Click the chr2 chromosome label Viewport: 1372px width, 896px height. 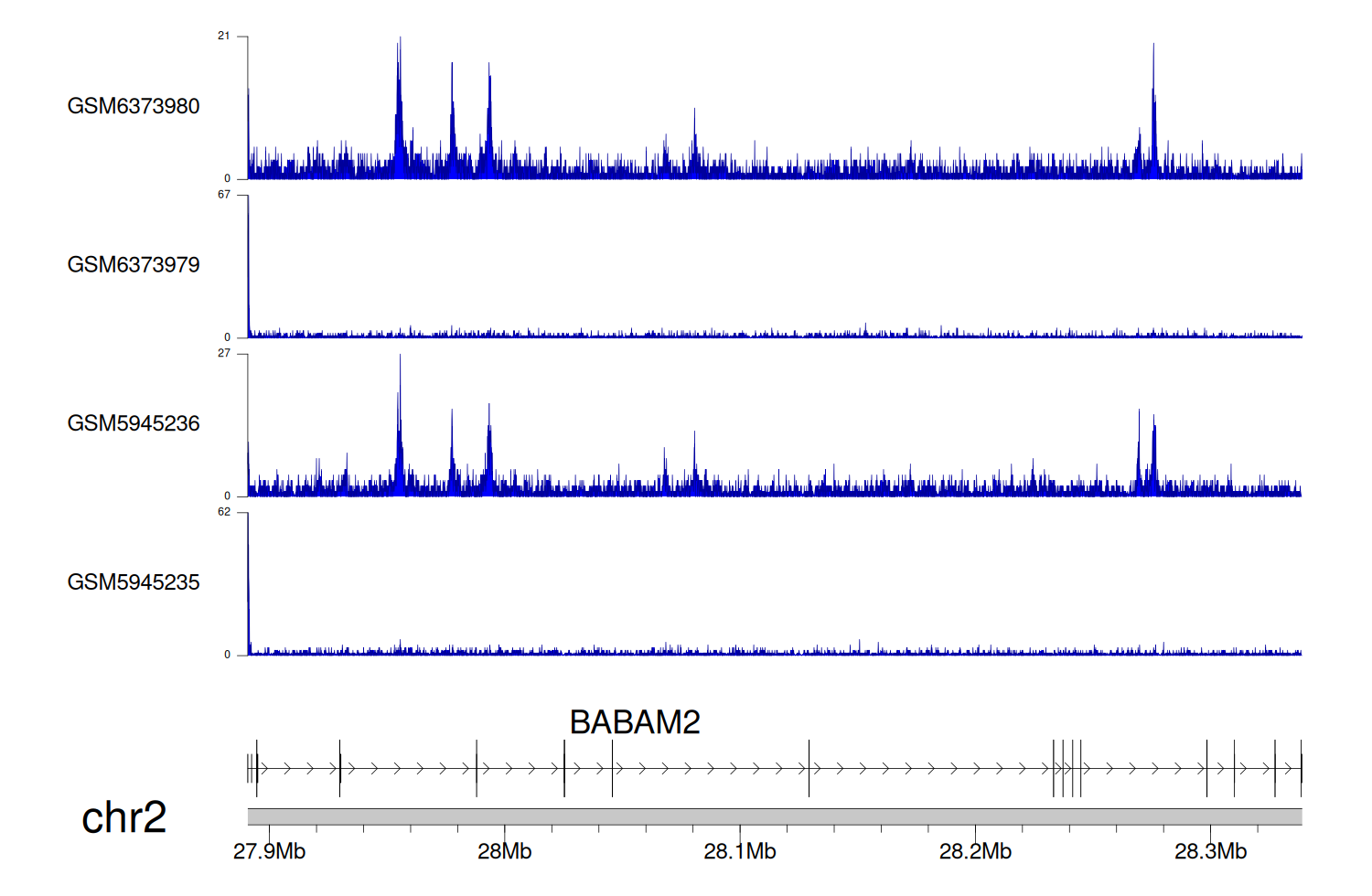(123, 817)
